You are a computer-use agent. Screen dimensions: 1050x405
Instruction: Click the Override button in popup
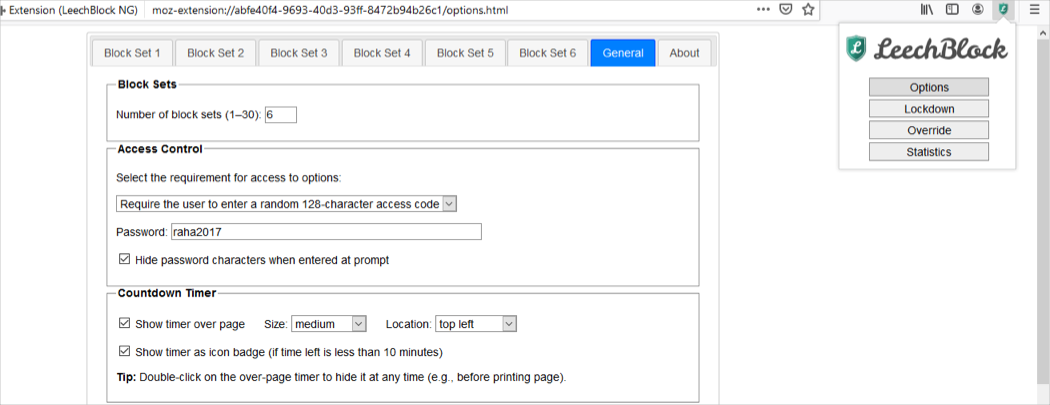point(929,131)
